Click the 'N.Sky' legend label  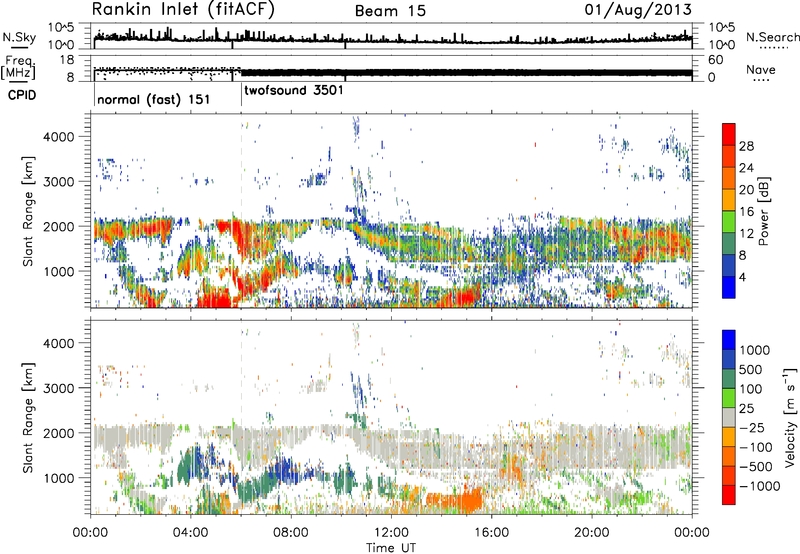[19, 37]
